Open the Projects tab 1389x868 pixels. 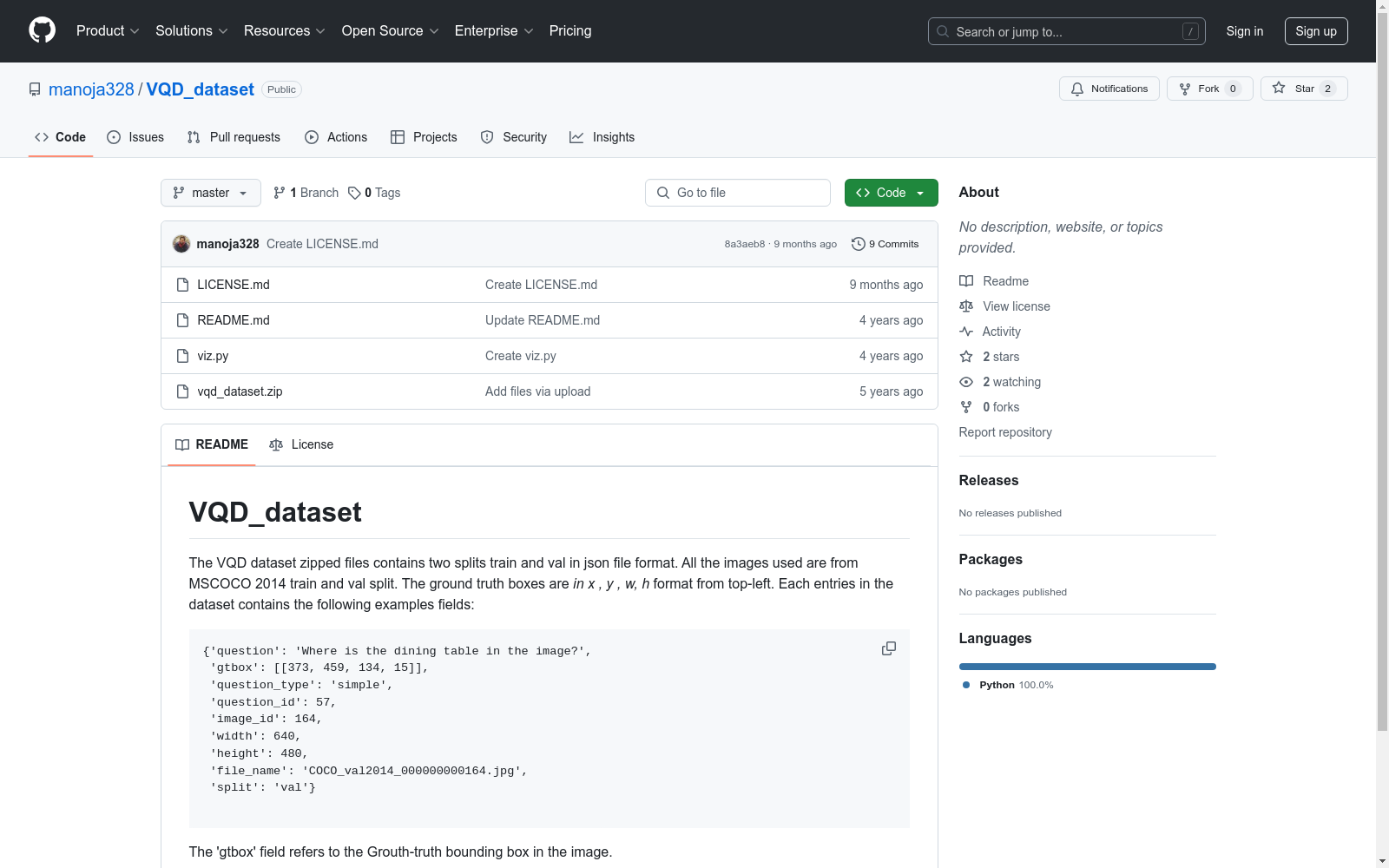424,137
